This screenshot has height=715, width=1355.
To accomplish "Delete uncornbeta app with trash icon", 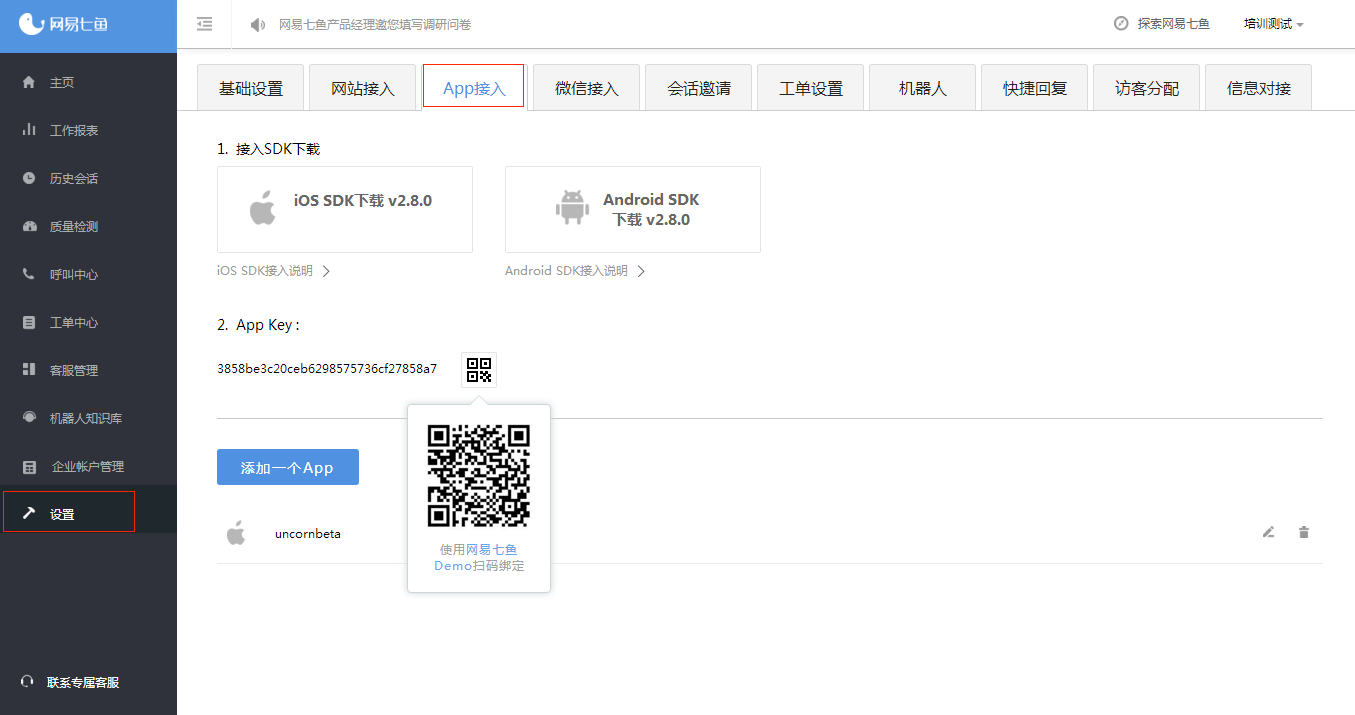I will tap(1303, 532).
